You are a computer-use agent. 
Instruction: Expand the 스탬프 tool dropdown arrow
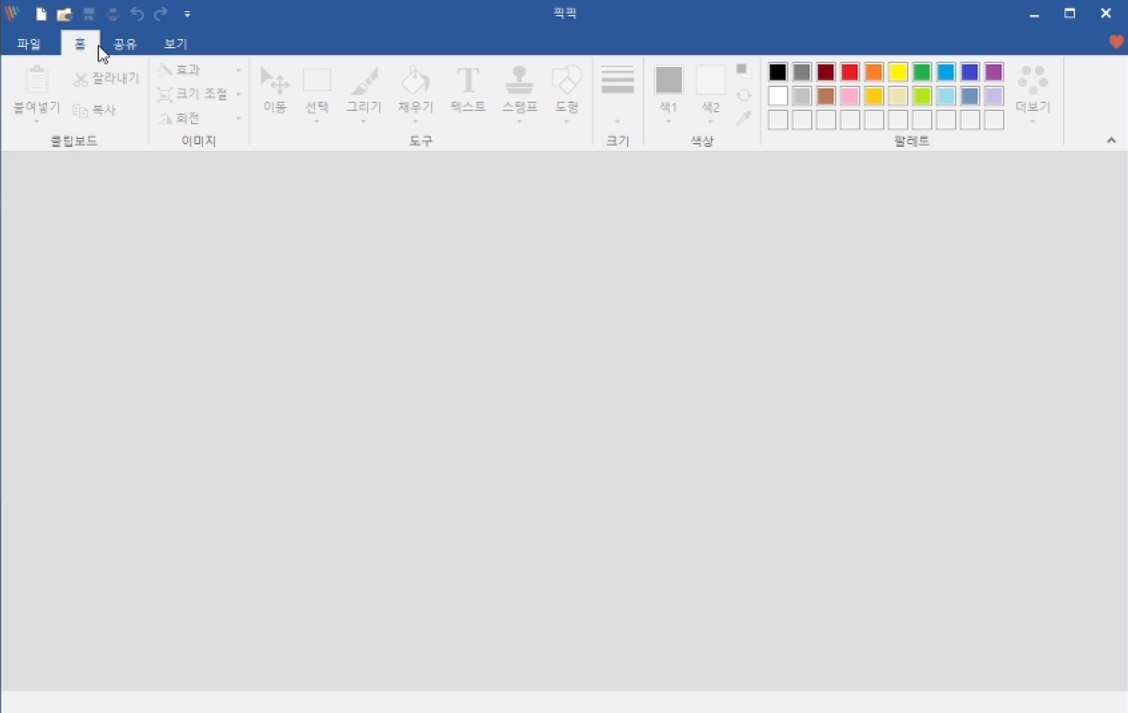click(519, 122)
